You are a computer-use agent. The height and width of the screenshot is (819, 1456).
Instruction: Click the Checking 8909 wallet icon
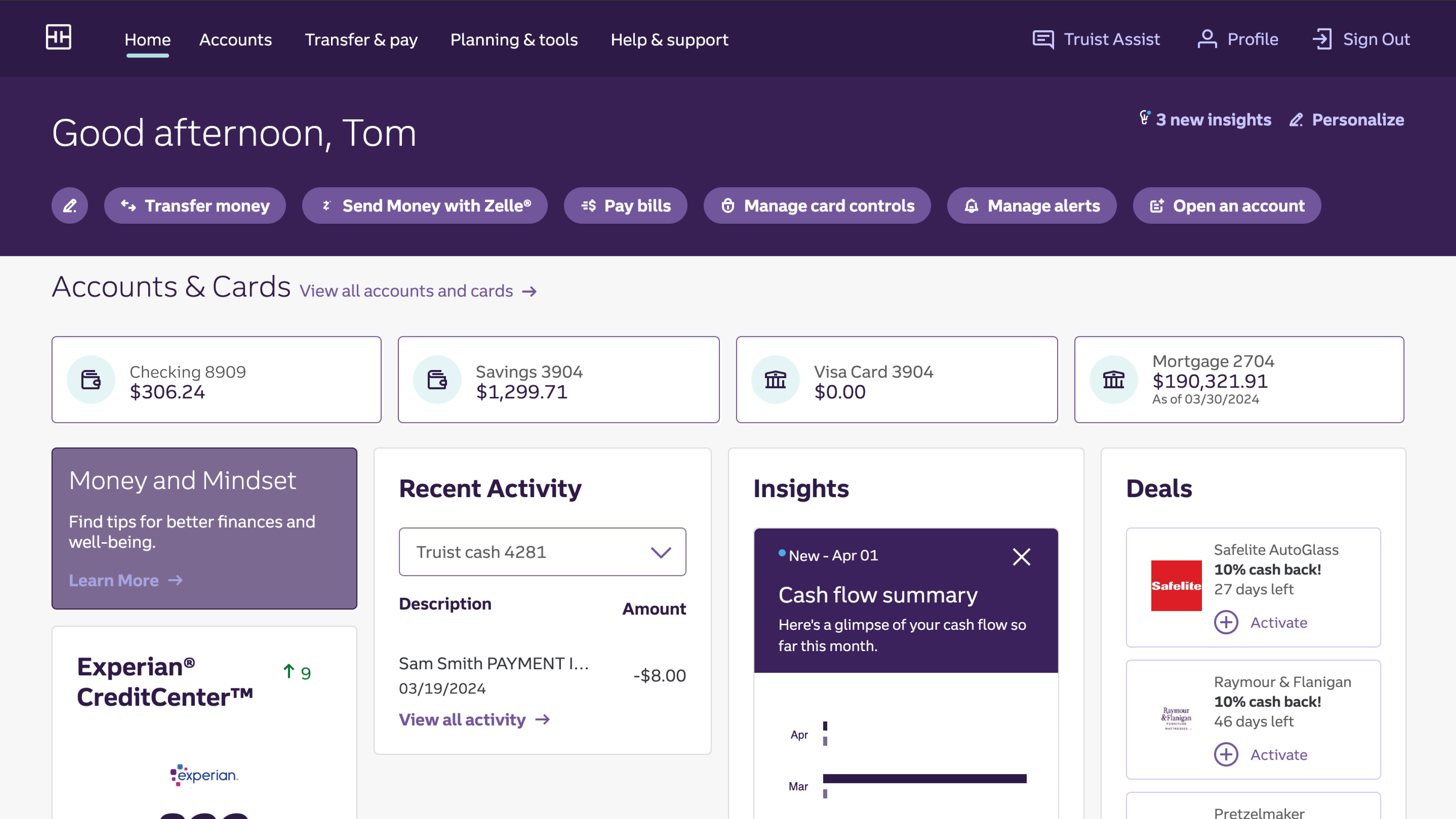[91, 380]
